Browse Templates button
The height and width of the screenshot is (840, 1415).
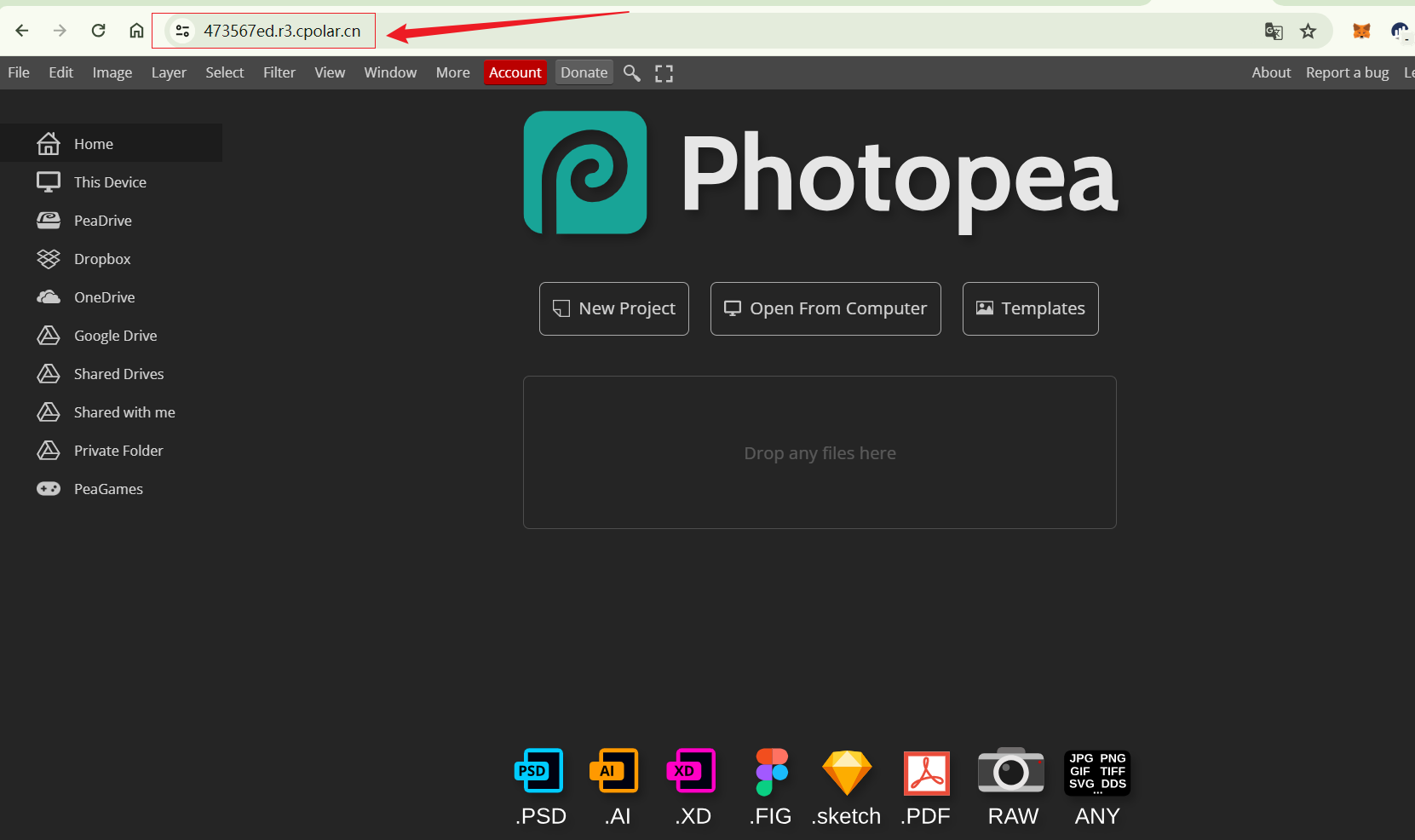click(x=1031, y=308)
